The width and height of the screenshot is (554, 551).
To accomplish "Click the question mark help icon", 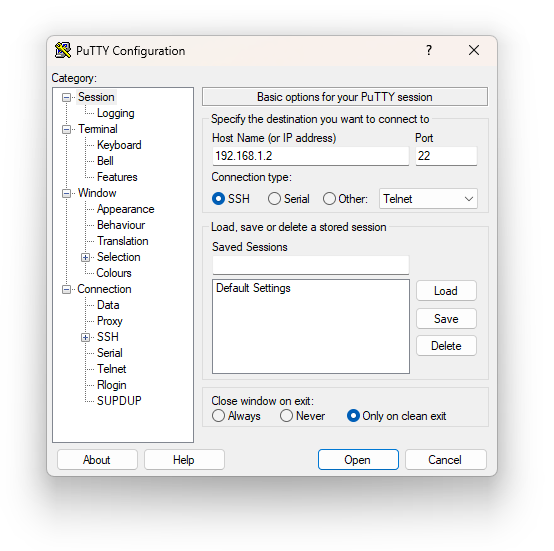I will 429,50.
